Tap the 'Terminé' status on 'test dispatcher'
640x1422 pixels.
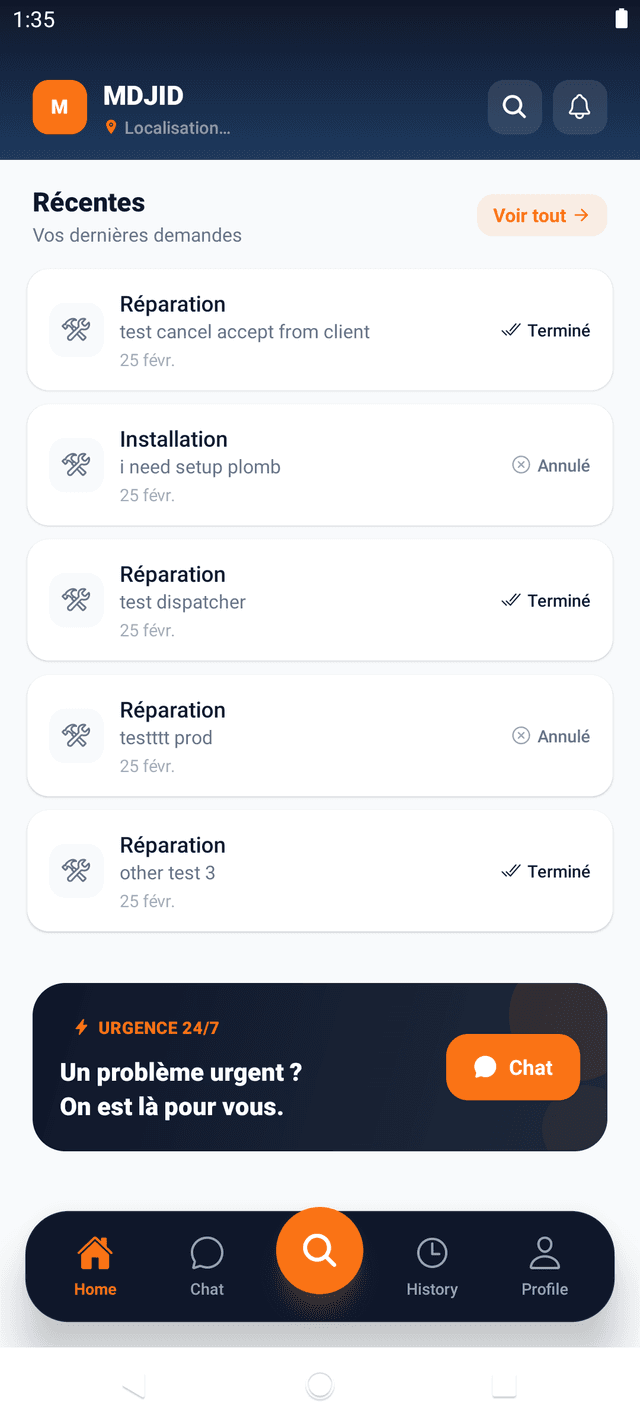tap(558, 601)
